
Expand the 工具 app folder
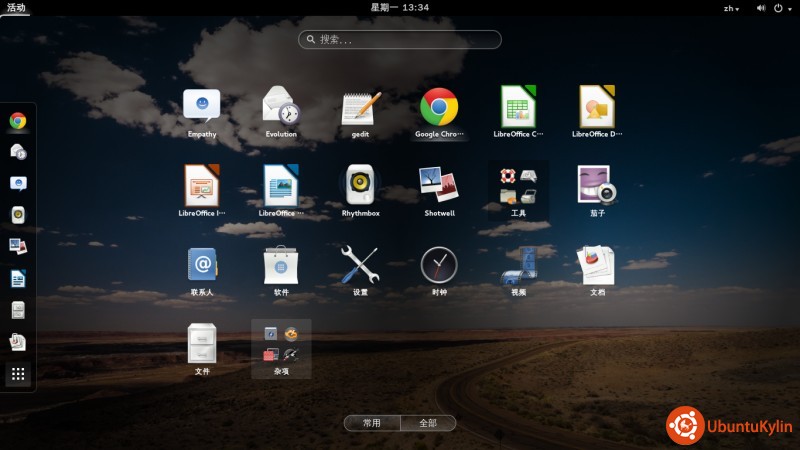pyautogui.click(x=518, y=187)
